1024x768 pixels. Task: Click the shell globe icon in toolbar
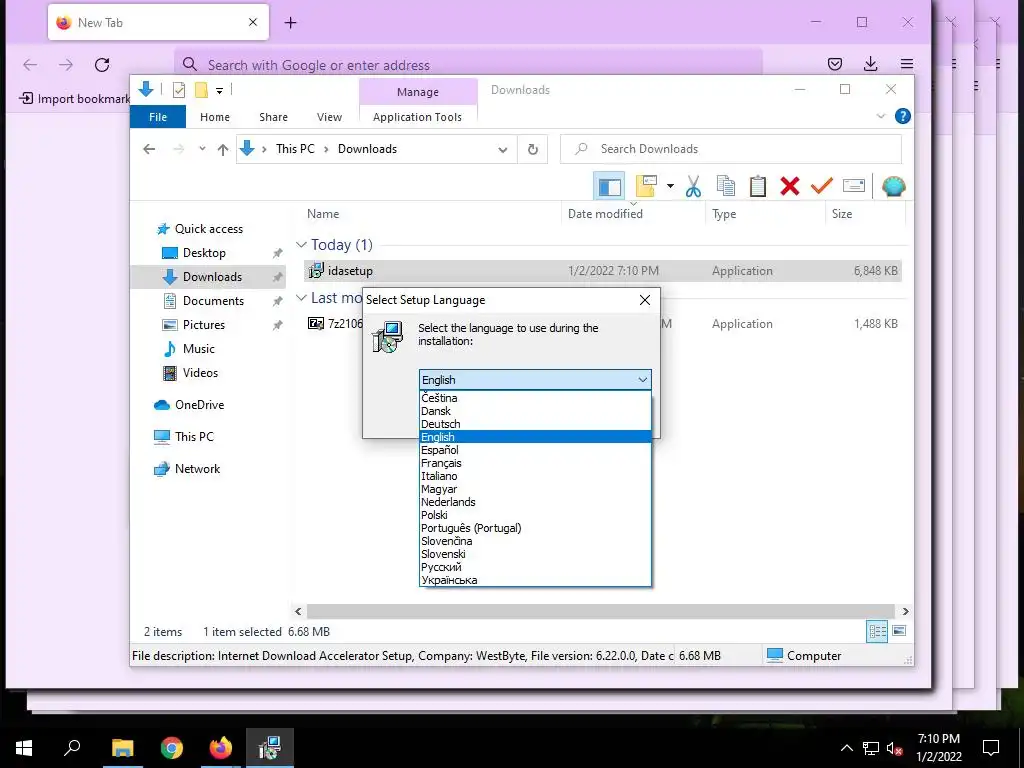893,187
